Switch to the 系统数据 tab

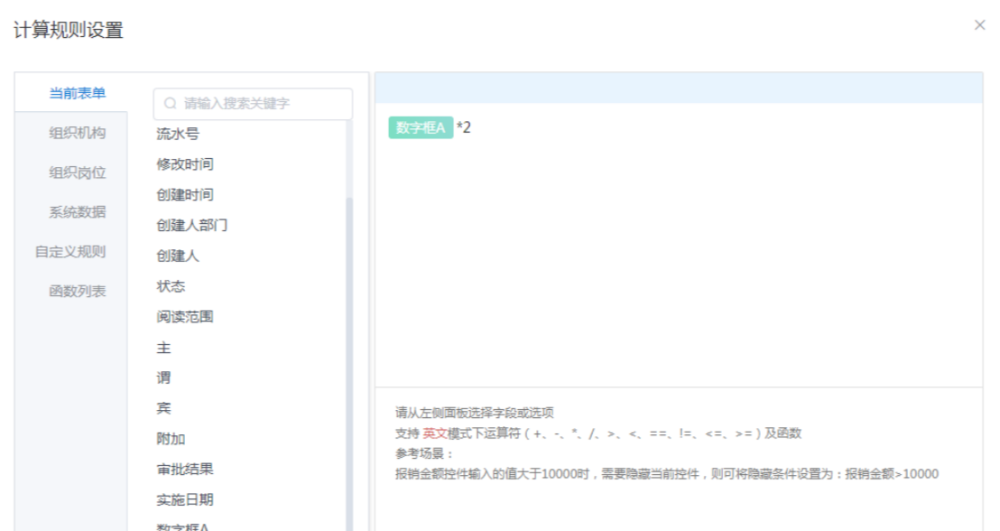point(78,212)
